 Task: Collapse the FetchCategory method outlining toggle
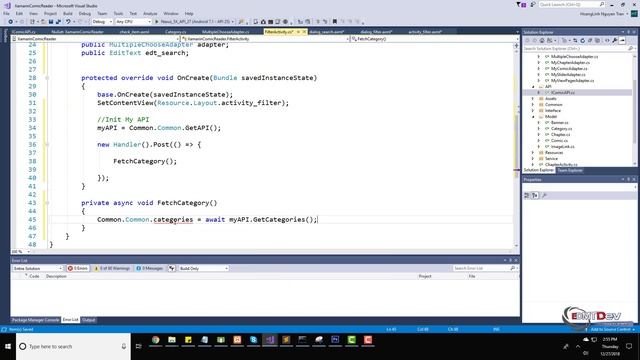47,203
